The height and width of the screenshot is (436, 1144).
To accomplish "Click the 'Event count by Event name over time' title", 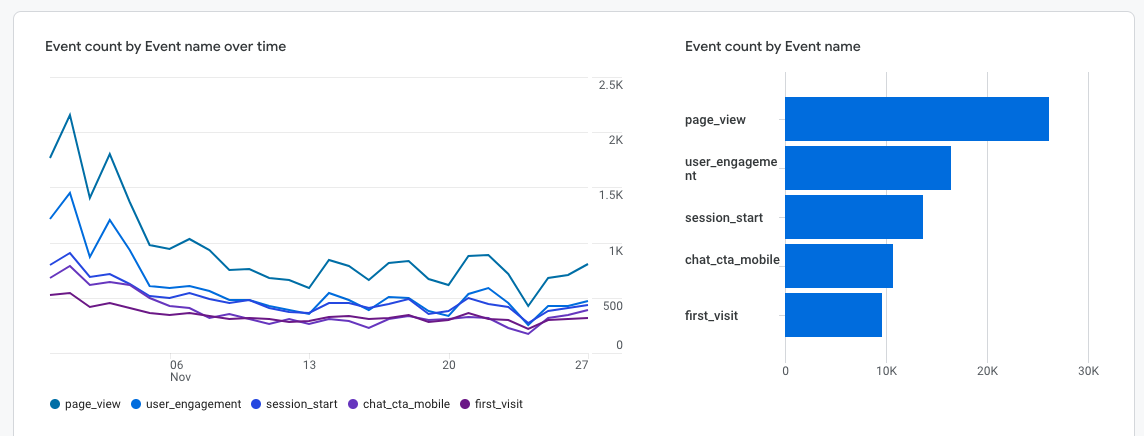I will coord(166,46).
